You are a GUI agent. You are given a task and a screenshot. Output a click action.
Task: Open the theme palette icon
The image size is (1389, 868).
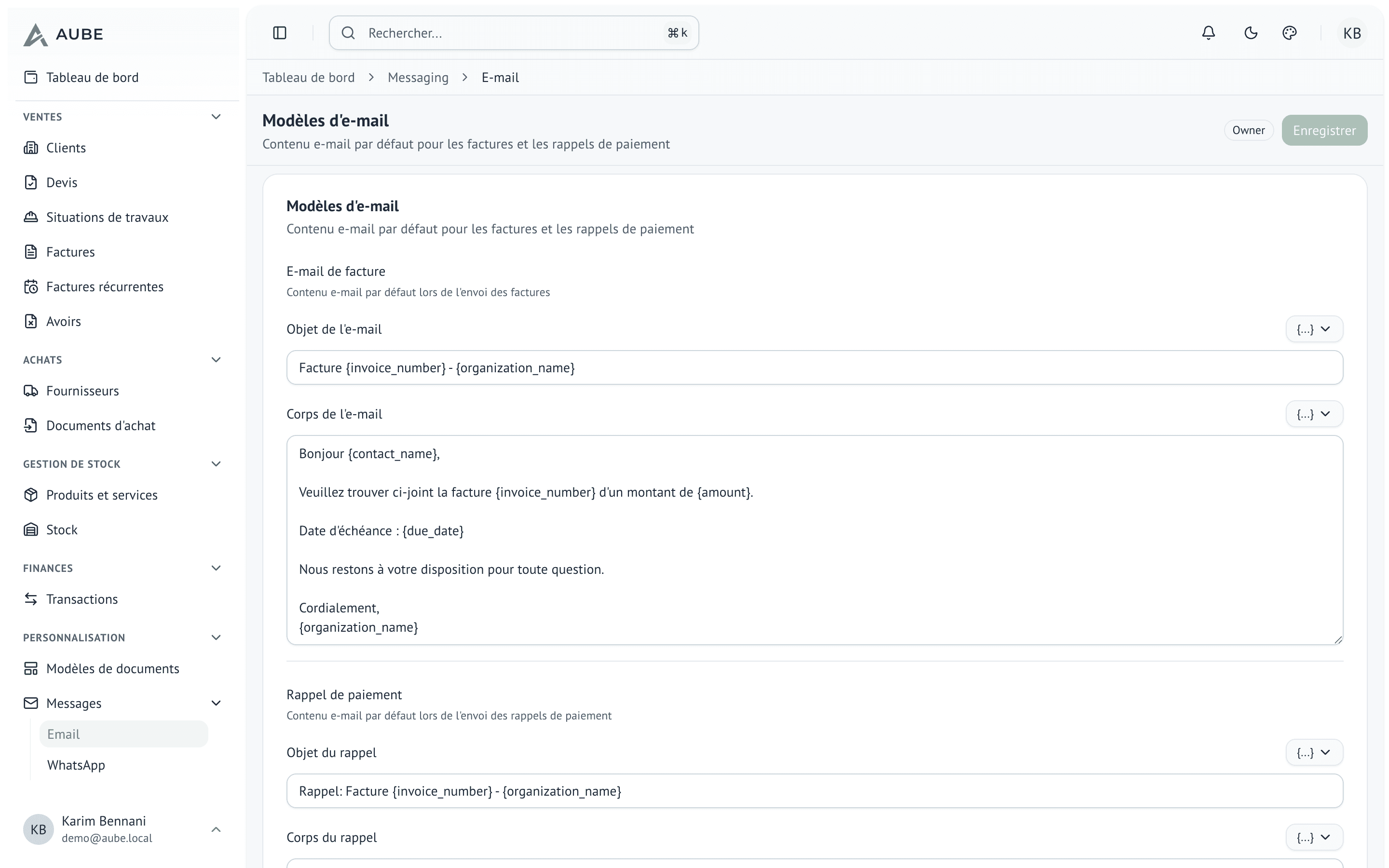coord(1290,33)
